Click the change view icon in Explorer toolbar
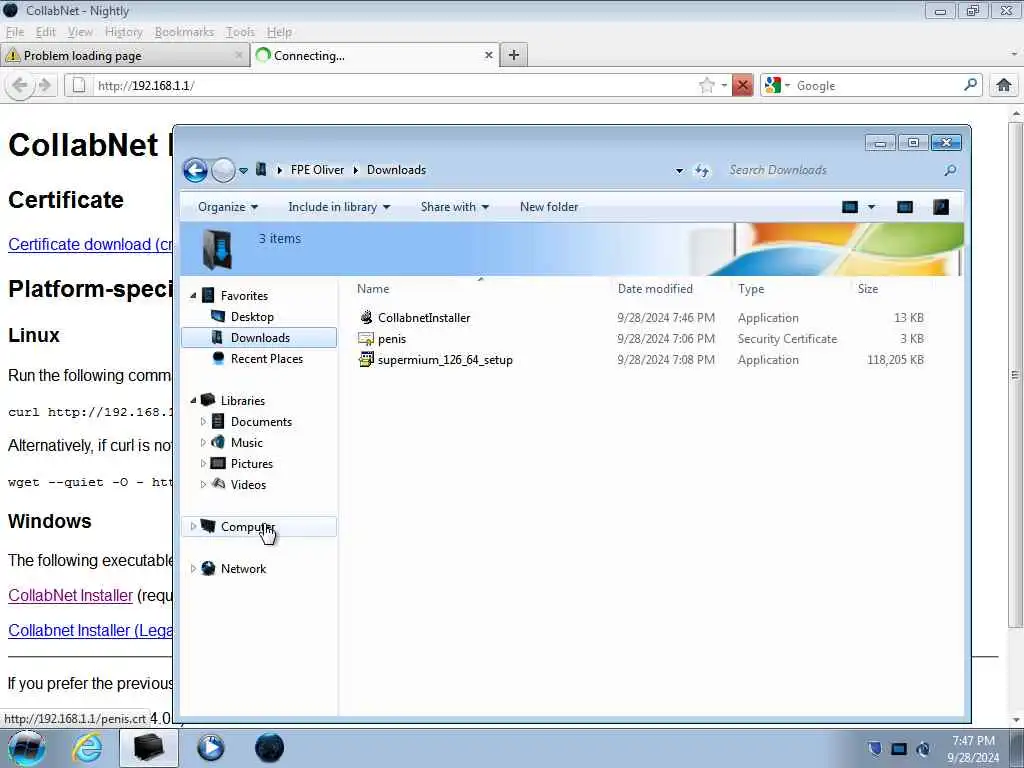1024x768 pixels. tap(850, 207)
